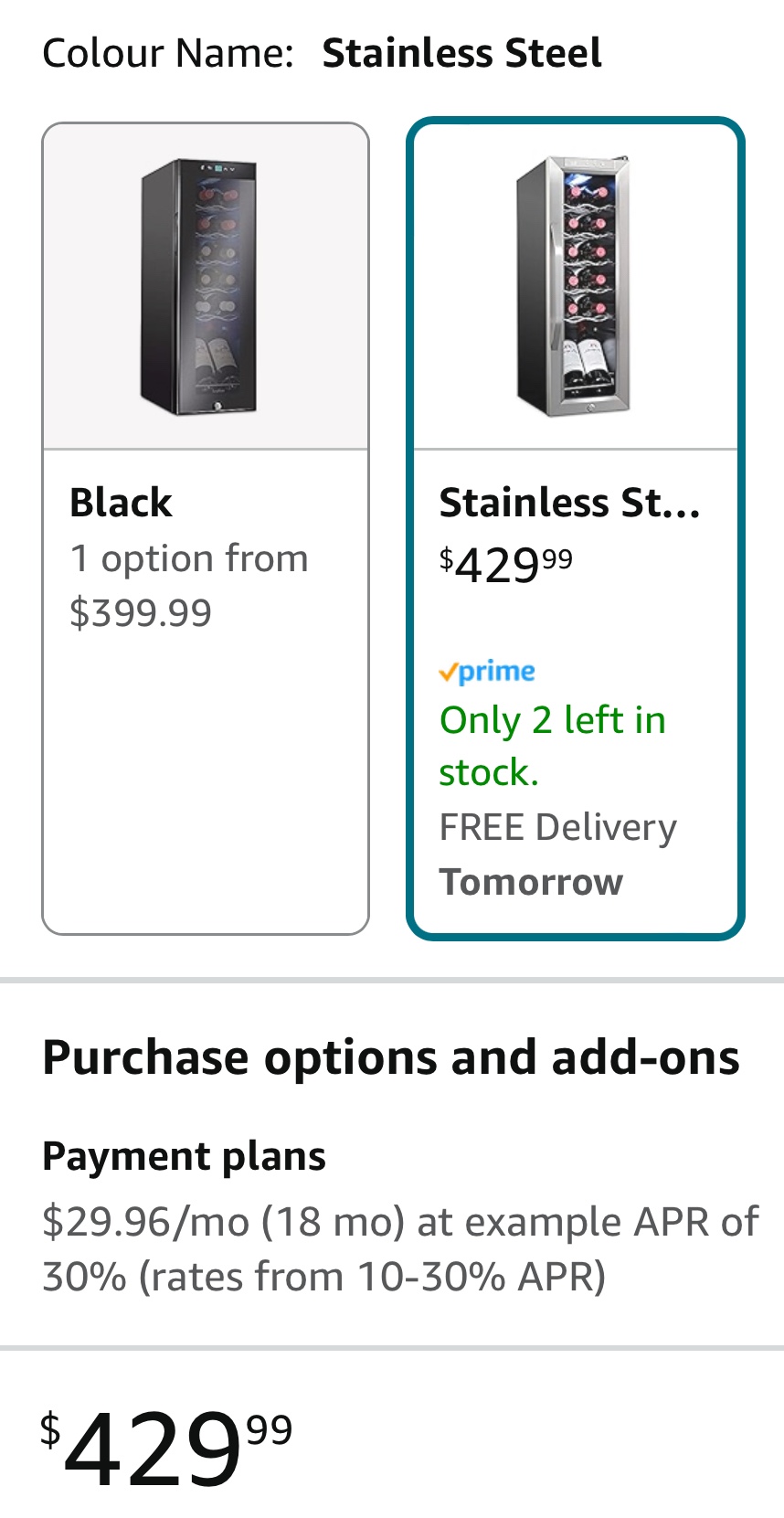
Task: Click the "Black" label text
Action: [121, 503]
